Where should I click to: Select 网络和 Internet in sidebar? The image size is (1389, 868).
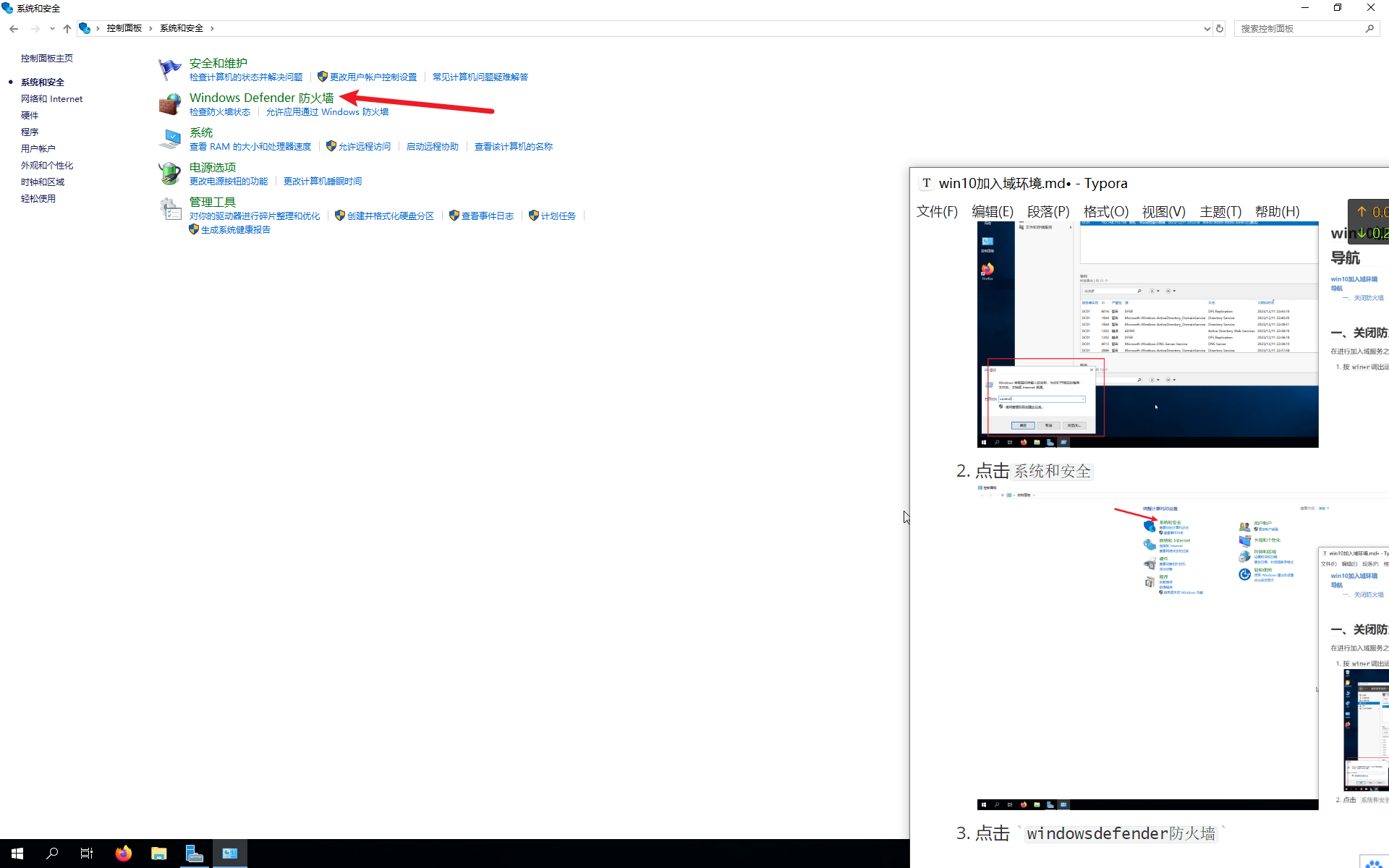(x=52, y=98)
